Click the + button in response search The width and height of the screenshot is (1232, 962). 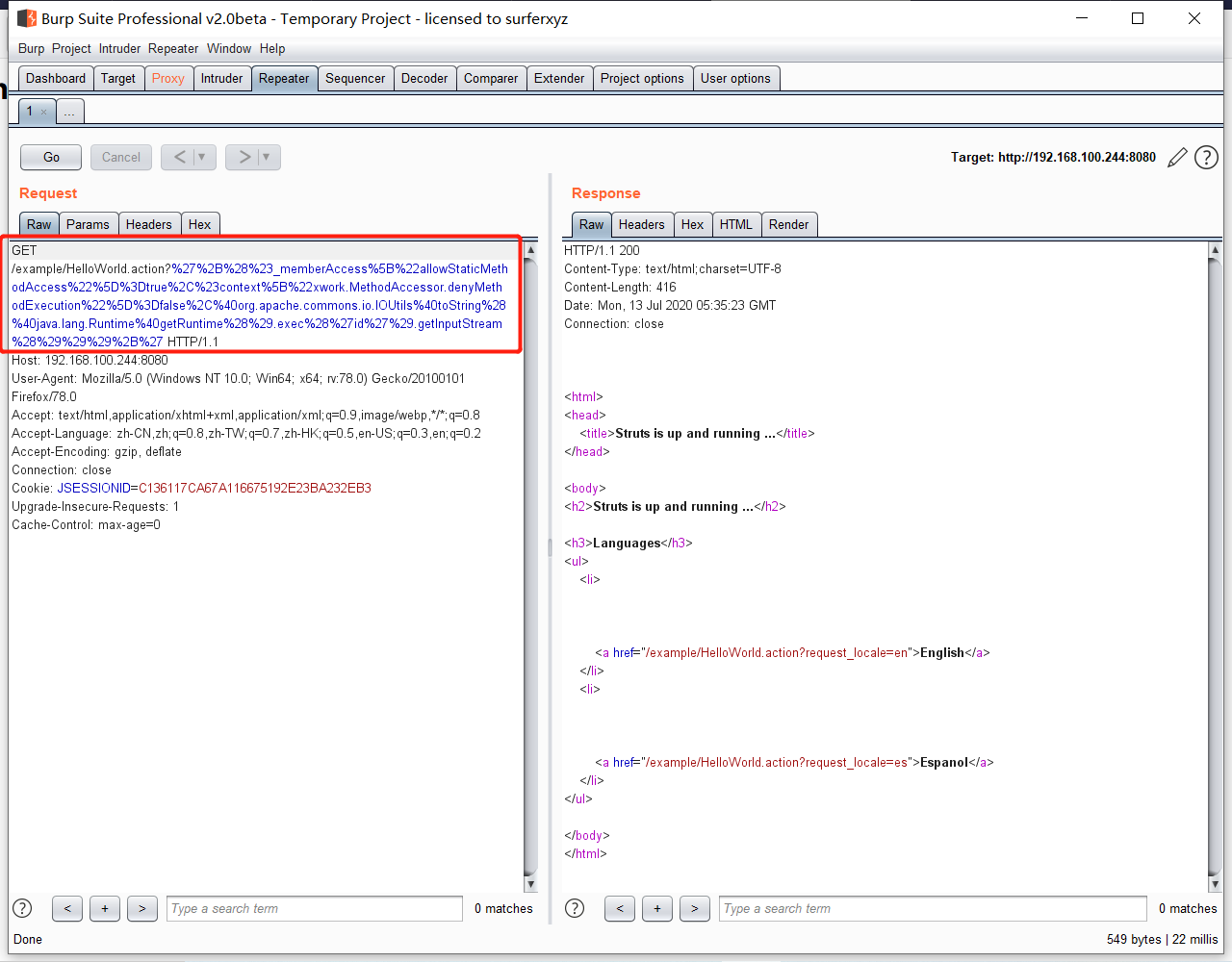[x=657, y=908]
